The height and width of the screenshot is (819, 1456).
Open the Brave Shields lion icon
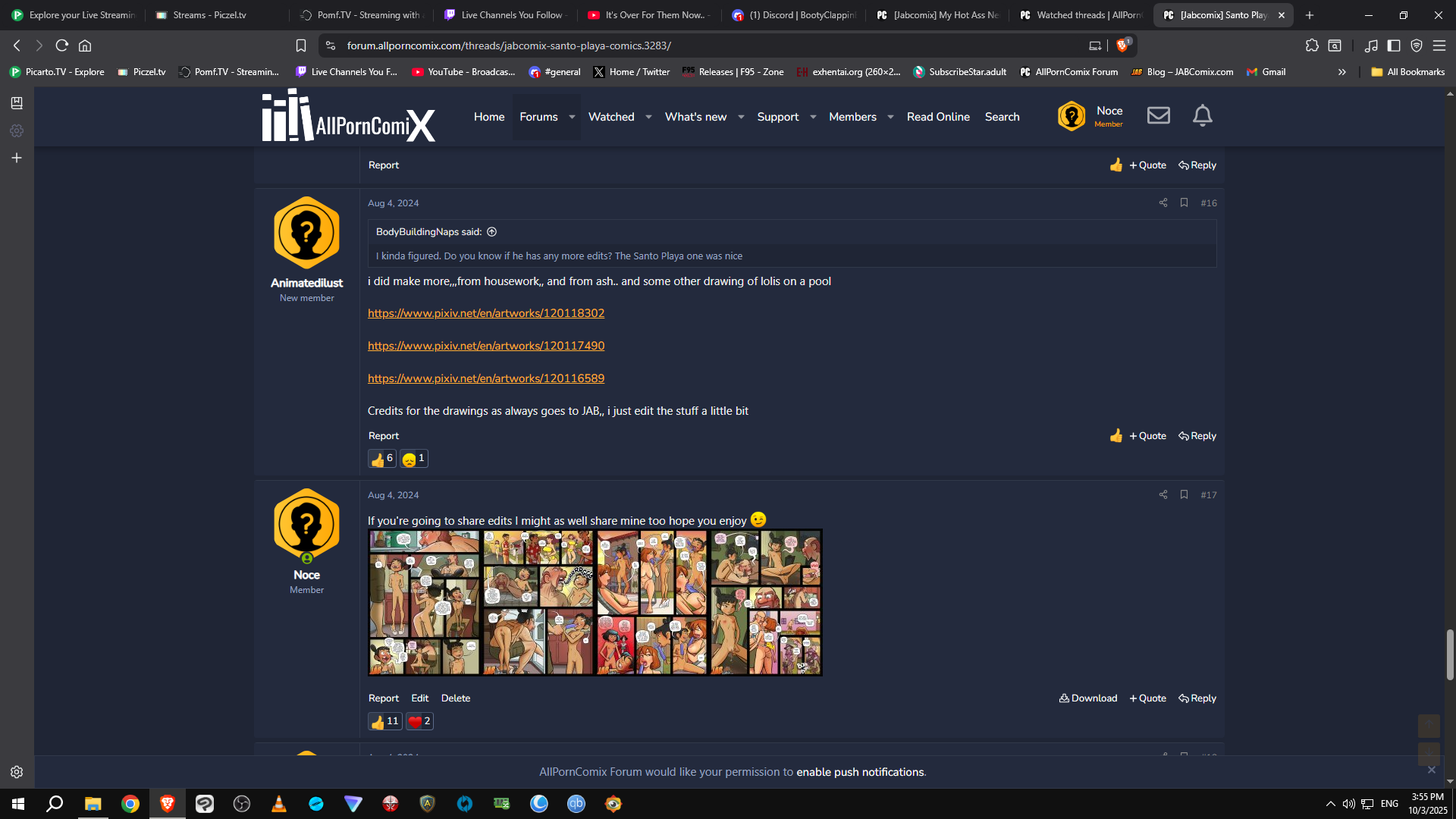pos(1123,45)
